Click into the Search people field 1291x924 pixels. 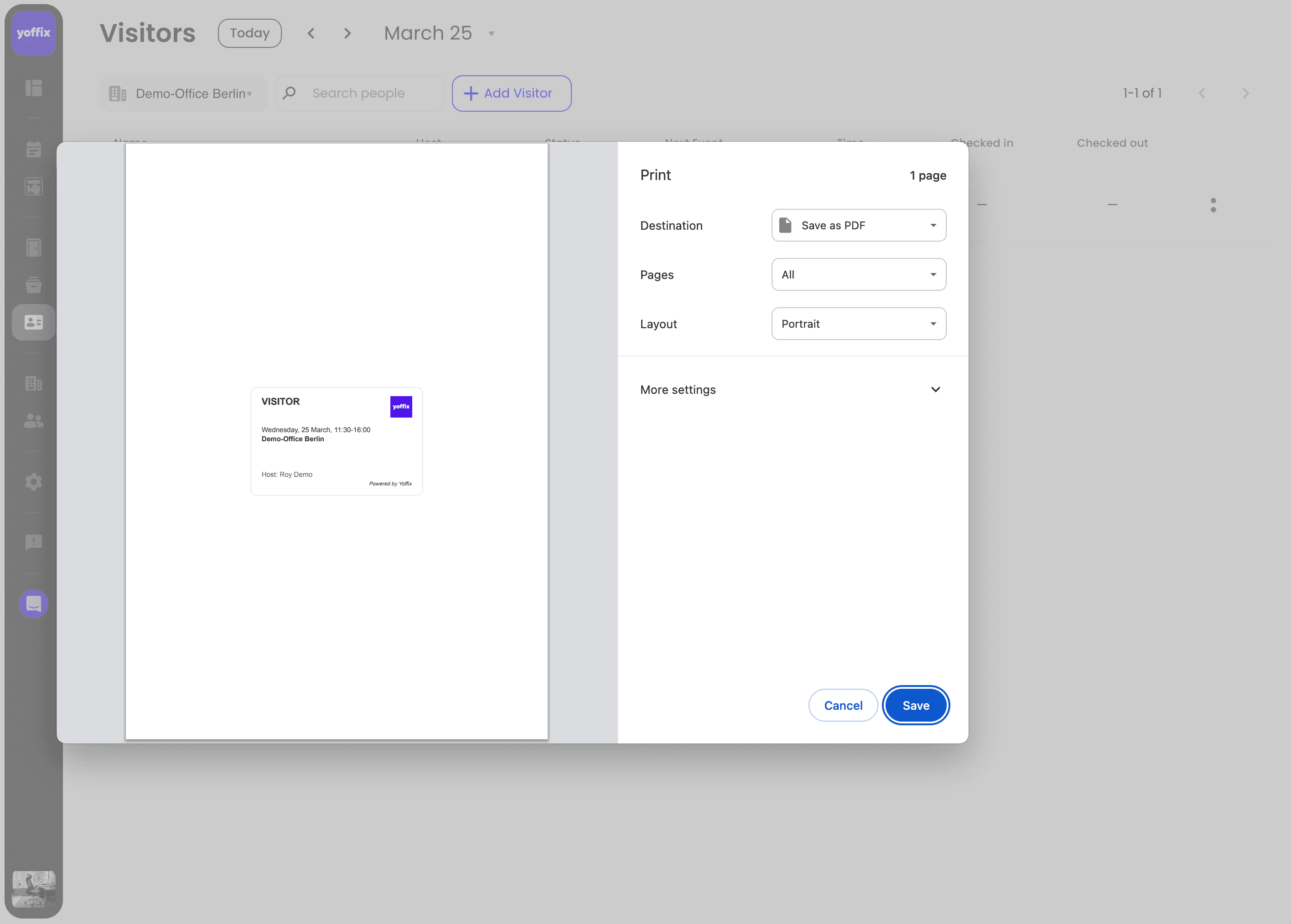coord(370,93)
